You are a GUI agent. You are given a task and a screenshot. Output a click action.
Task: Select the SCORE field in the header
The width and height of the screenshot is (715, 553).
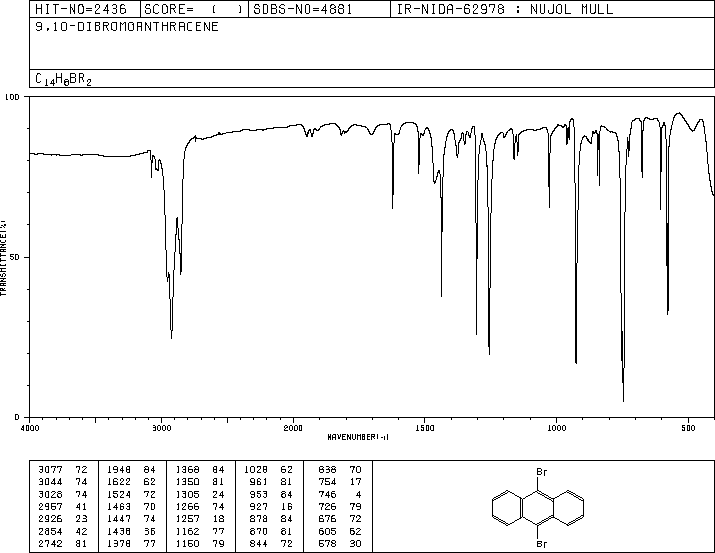[x=194, y=9]
